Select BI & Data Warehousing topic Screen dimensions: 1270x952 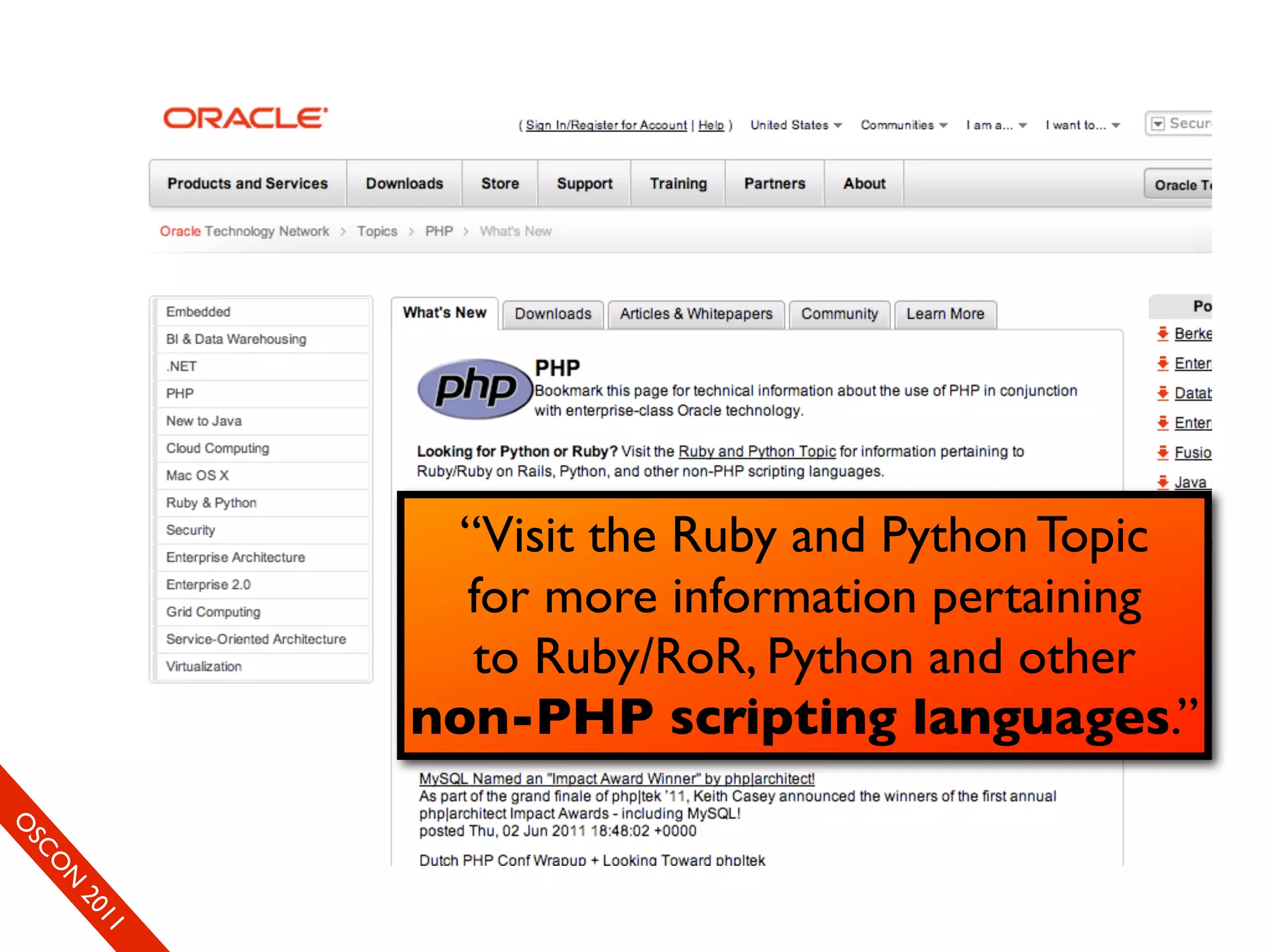click(262, 339)
